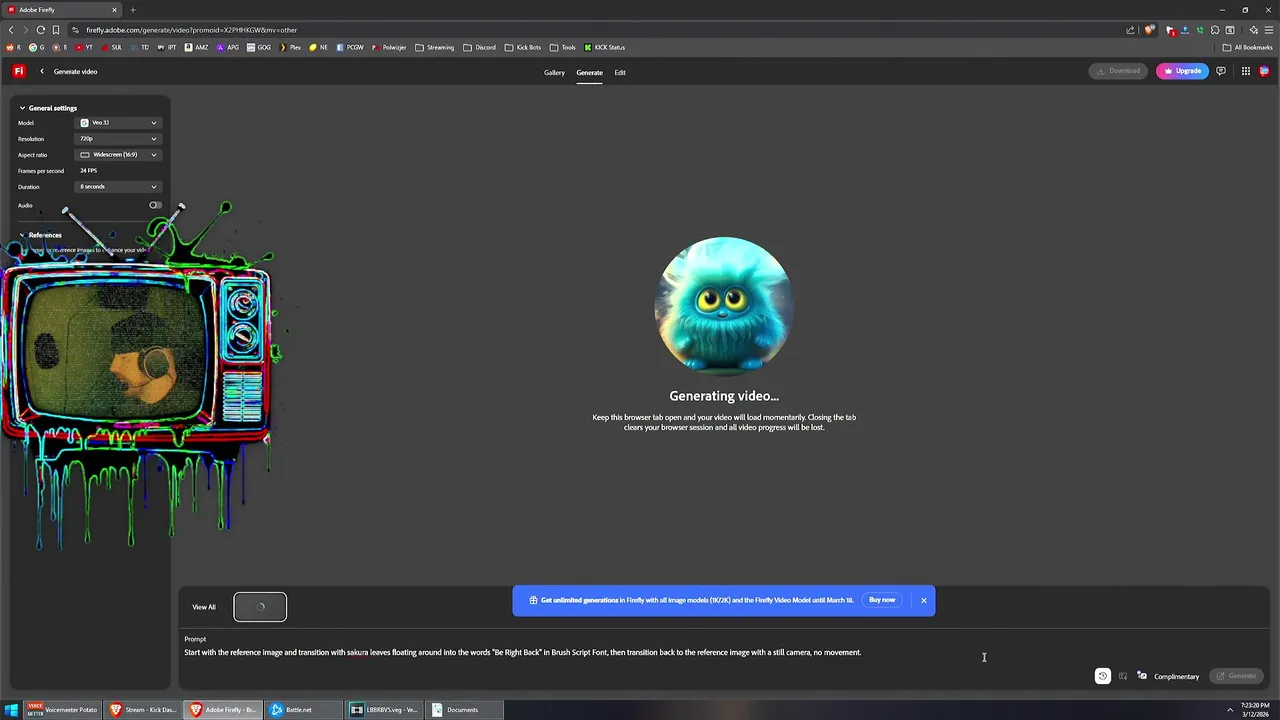Bookmark this page with the bookmark icon

(x=56, y=30)
